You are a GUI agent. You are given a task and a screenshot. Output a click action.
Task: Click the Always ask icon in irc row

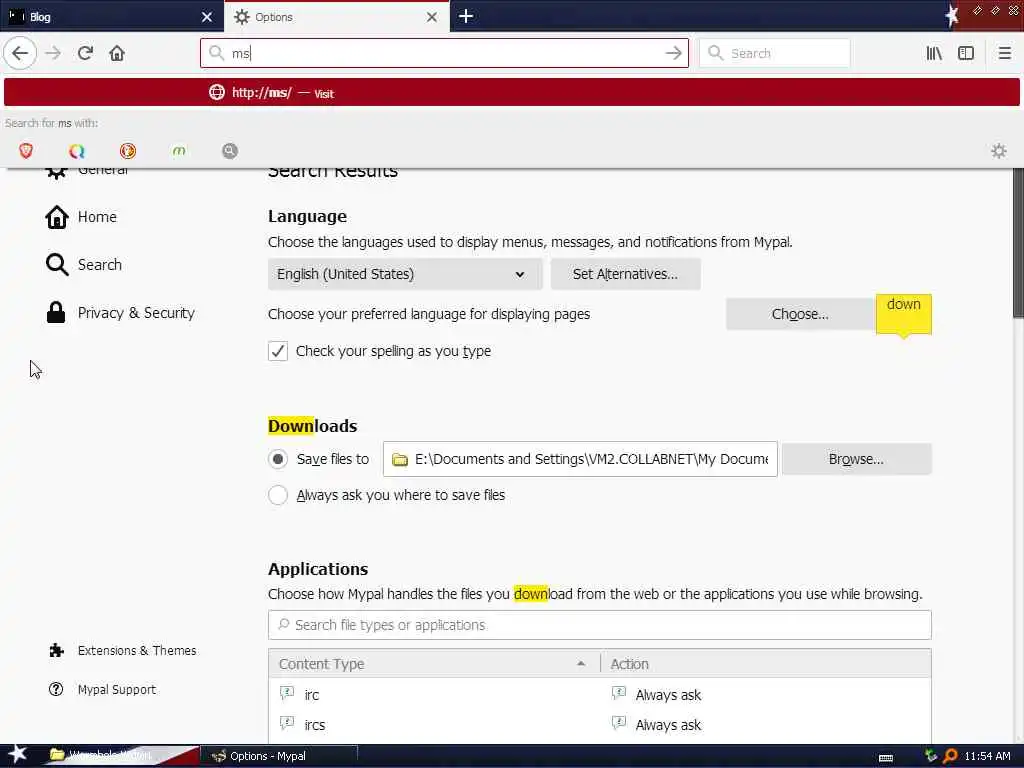(618, 694)
